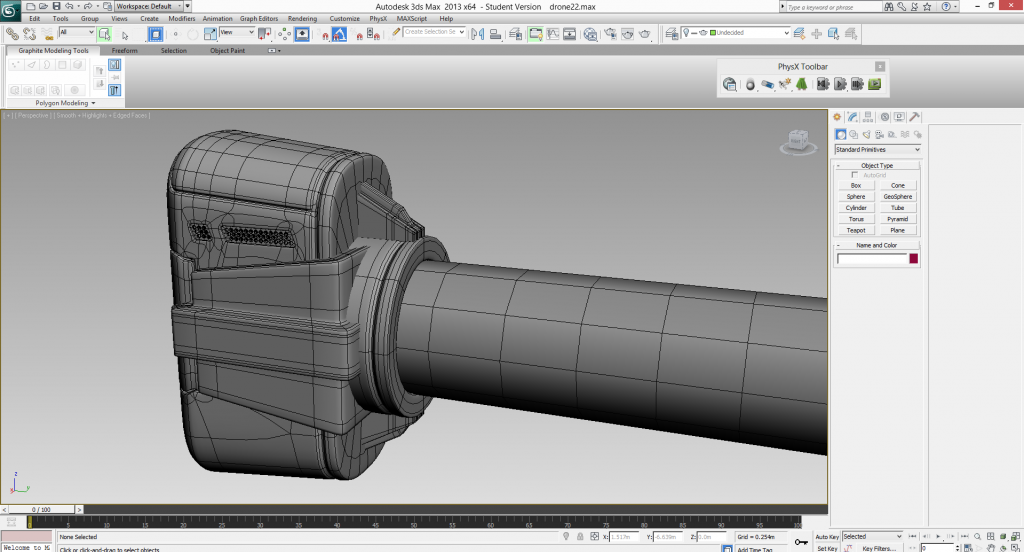Viewport: 1024px width, 552px height.
Task: Open the Modifiers menu
Action: click(182, 18)
